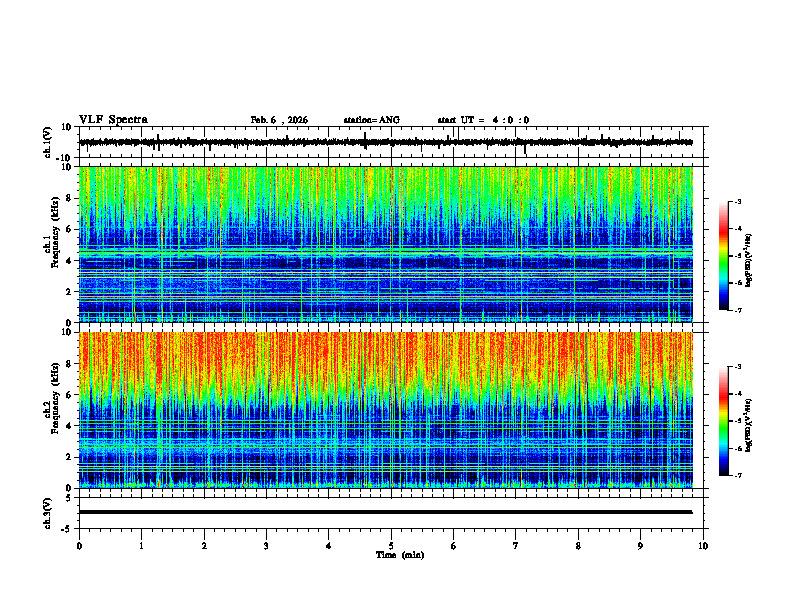Select the "Feb. 6 , 2026" date text

(x=279, y=120)
